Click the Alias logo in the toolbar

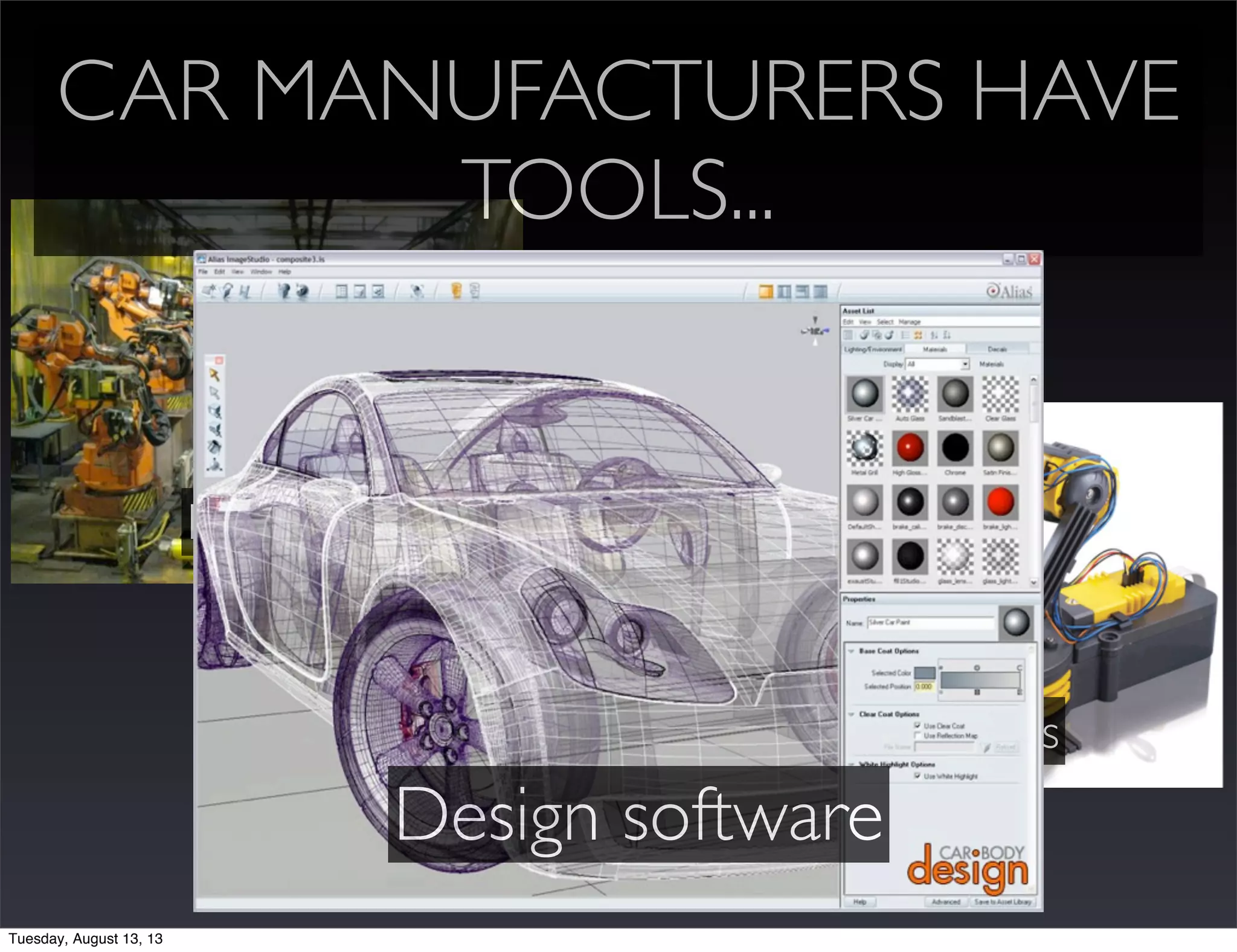(x=1009, y=292)
